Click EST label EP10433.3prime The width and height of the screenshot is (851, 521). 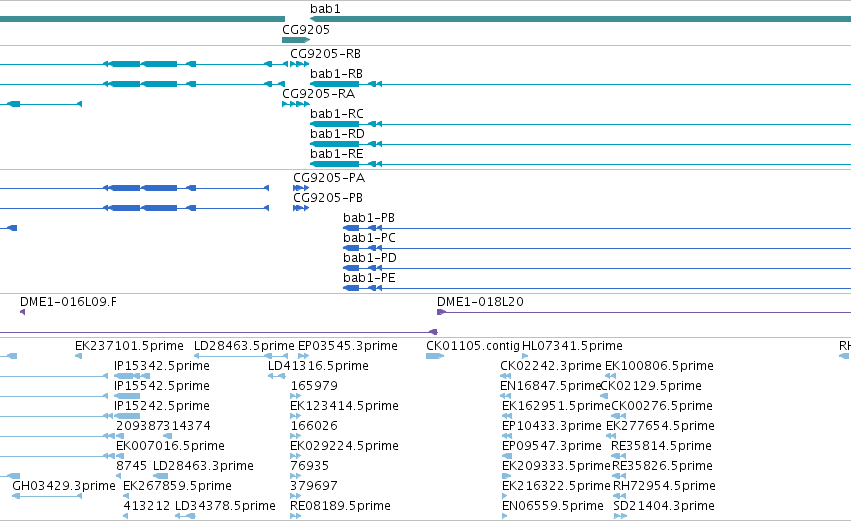pos(551,427)
